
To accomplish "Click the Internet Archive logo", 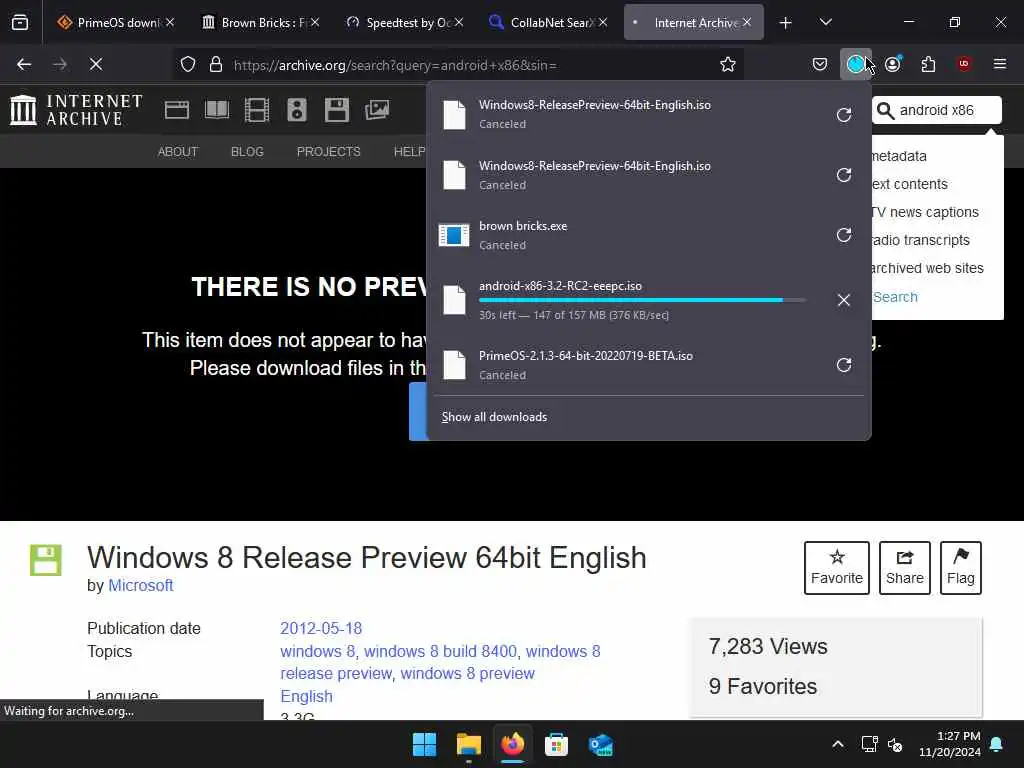I will coord(76,110).
